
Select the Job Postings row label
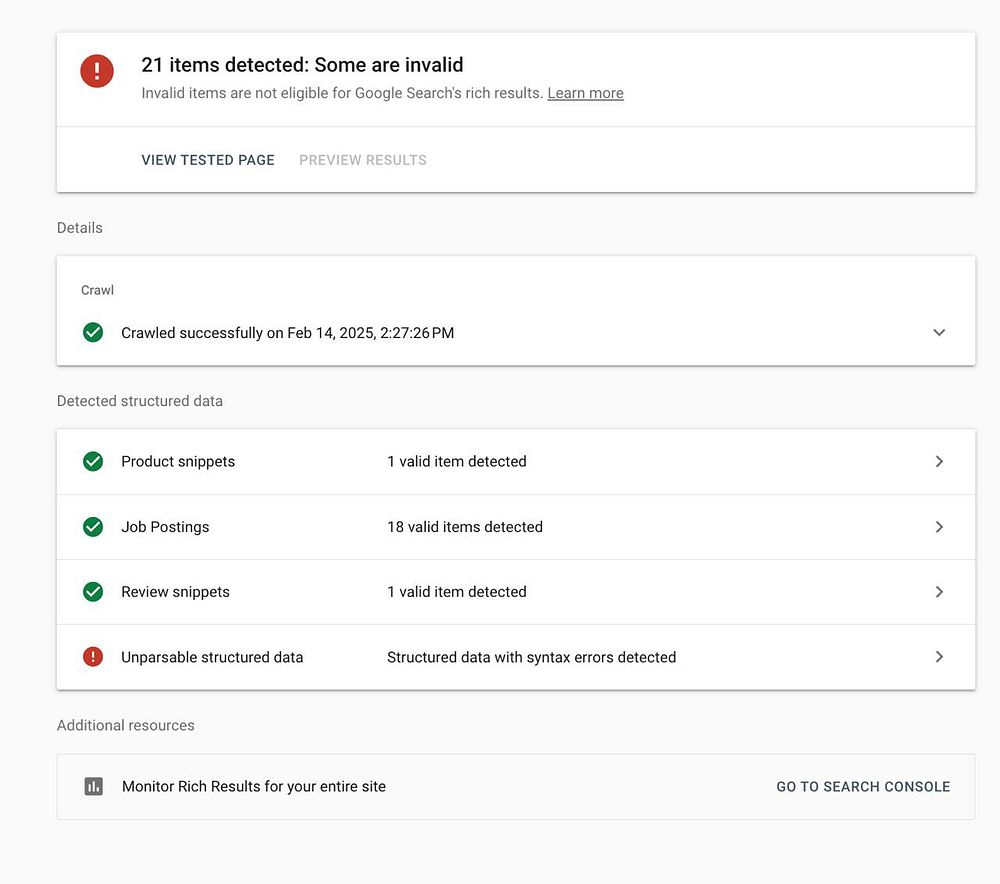coord(165,527)
